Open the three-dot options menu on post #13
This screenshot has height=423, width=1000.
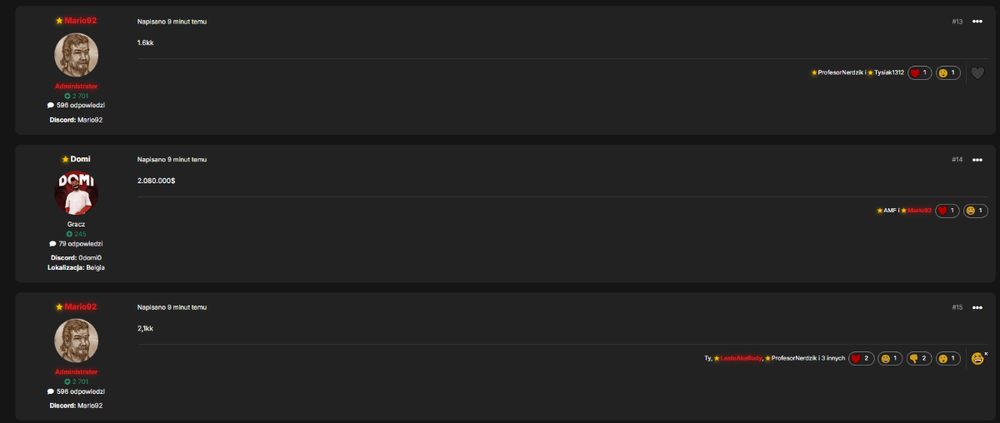tap(977, 22)
